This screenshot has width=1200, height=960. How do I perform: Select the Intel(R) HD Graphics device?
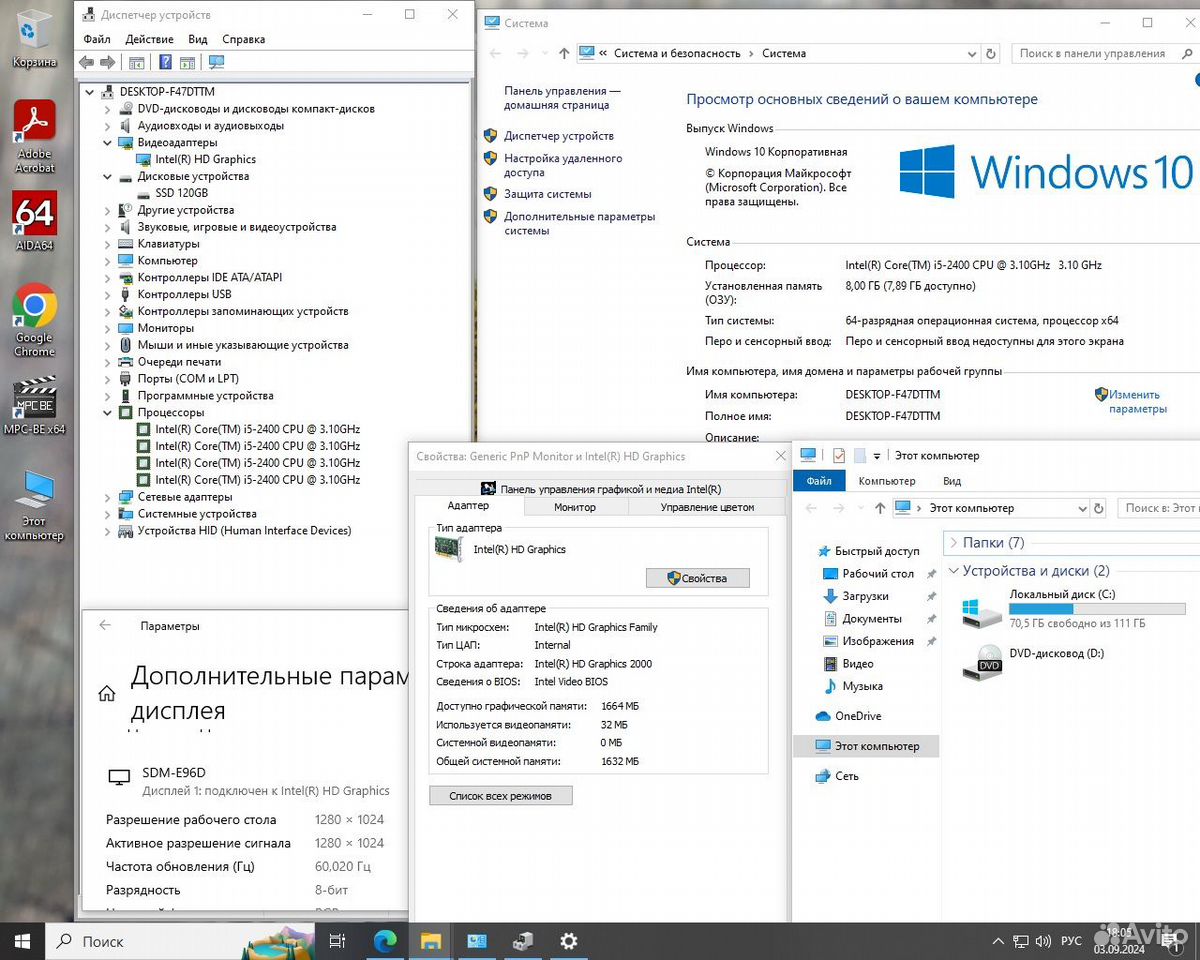point(205,159)
